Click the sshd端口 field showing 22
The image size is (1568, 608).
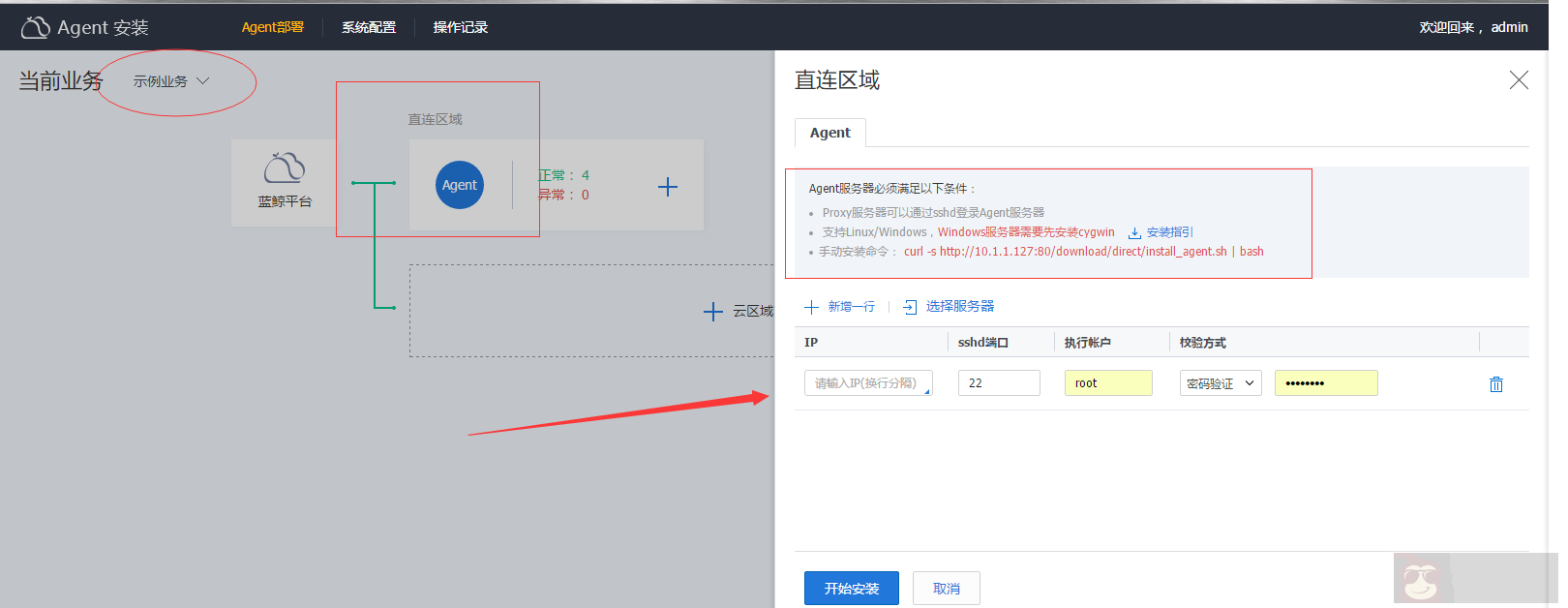tap(999, 383)
